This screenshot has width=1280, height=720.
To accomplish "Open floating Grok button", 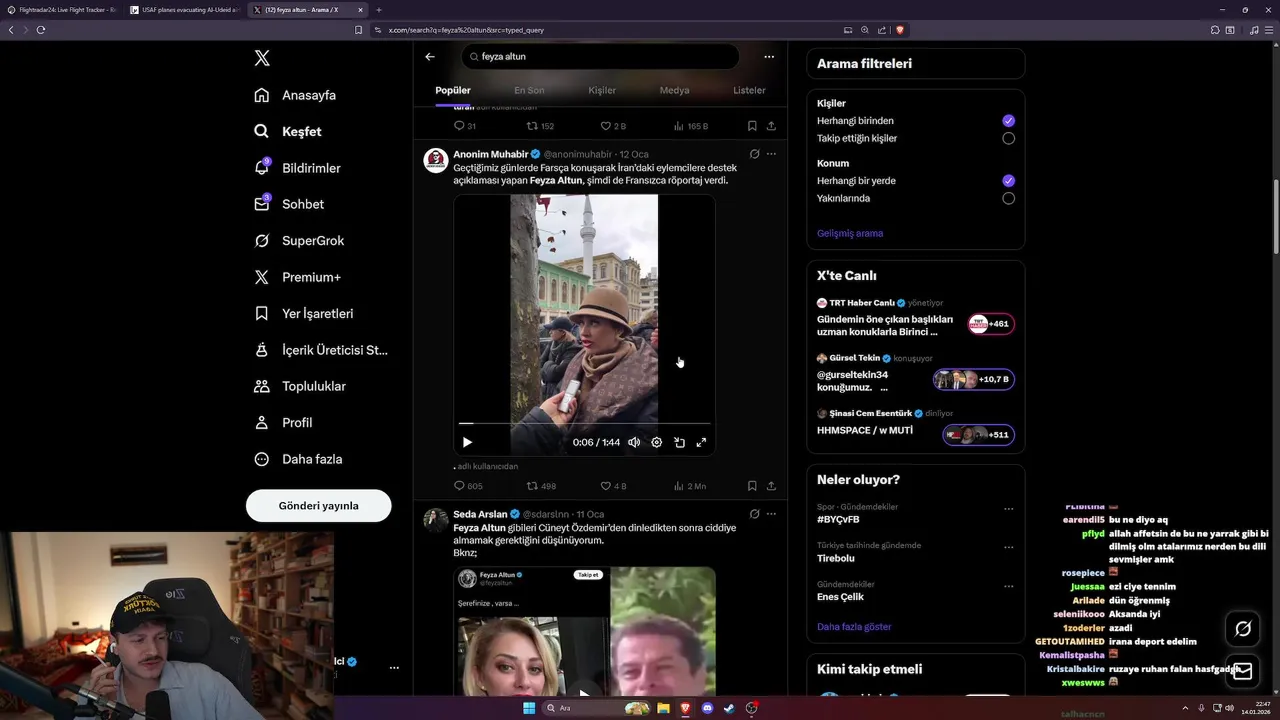I will tap(1243, 629).
